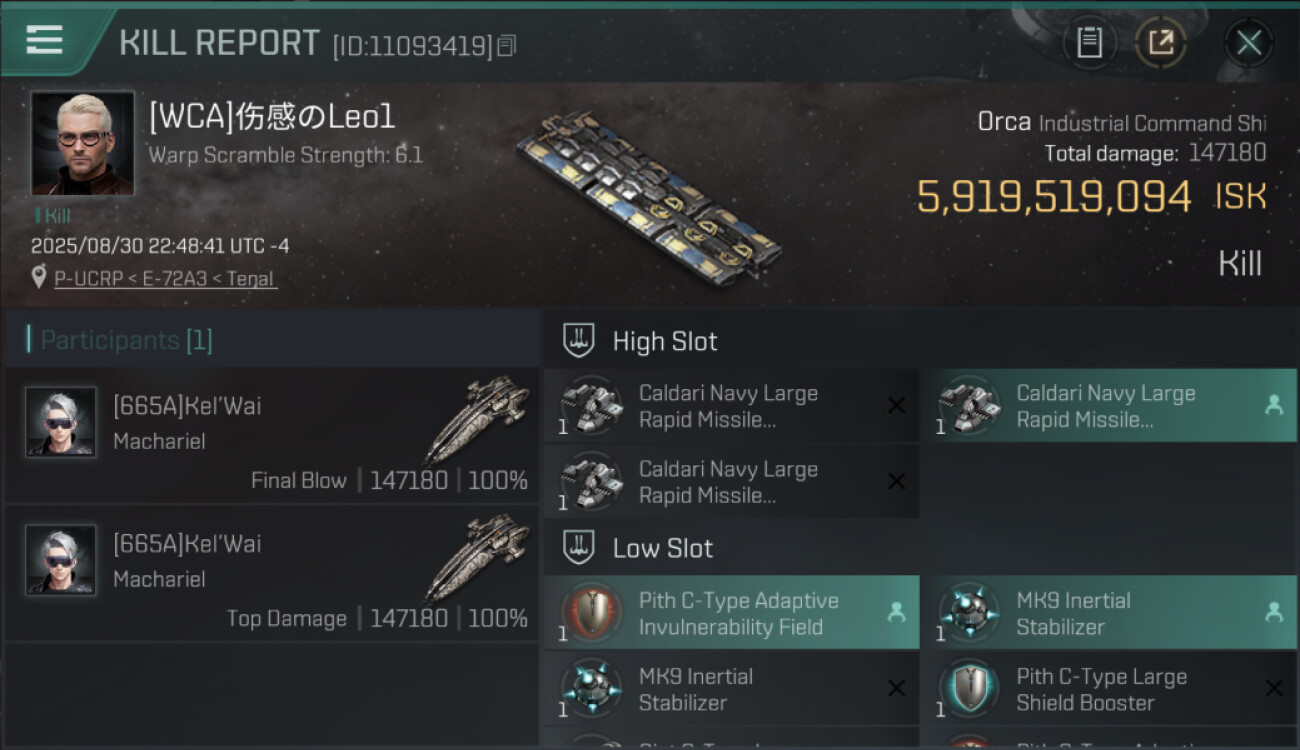Open the main hamburger menu

click(44, 40)
